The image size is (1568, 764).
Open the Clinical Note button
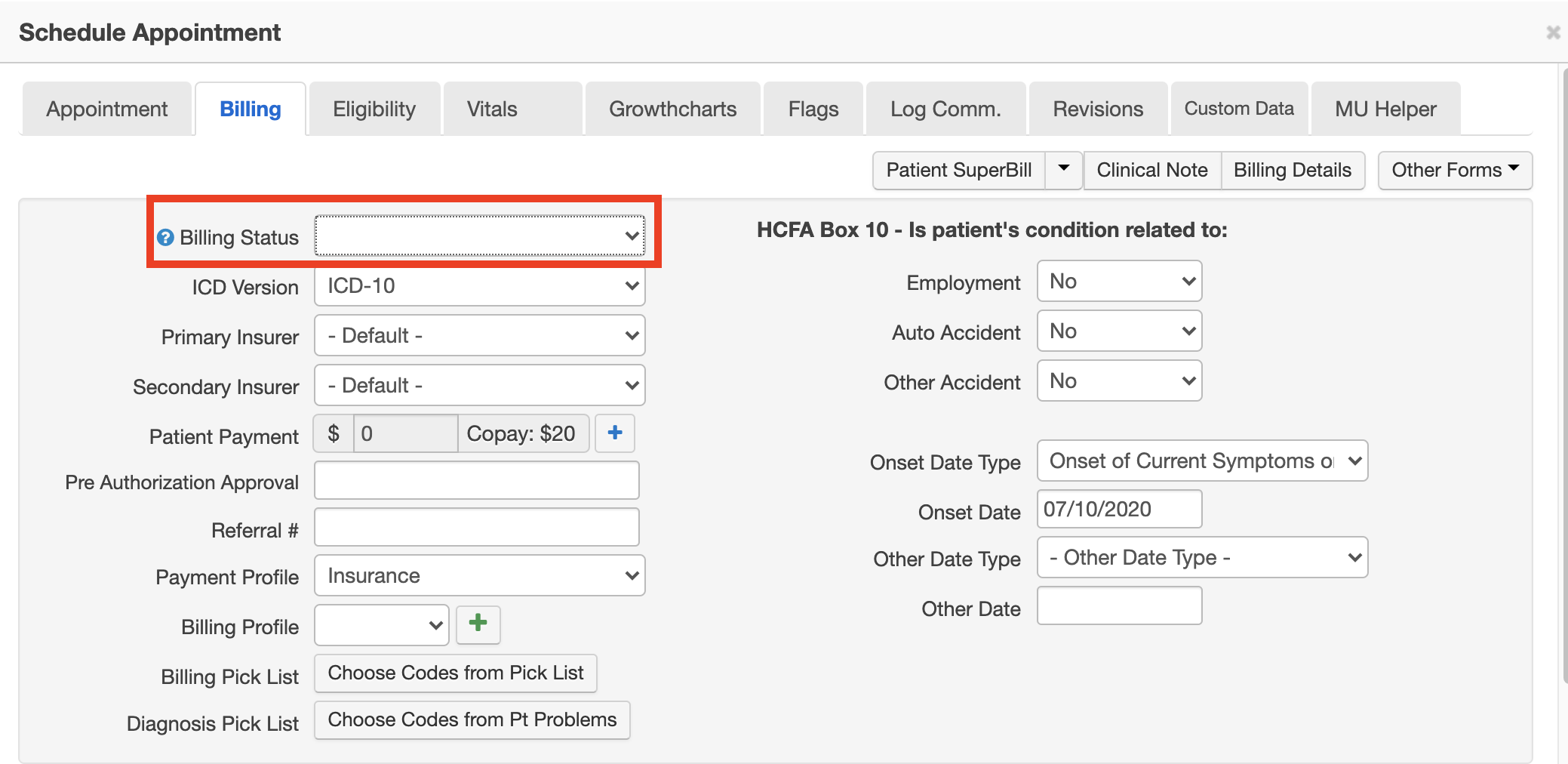(x=1152, y=170)
